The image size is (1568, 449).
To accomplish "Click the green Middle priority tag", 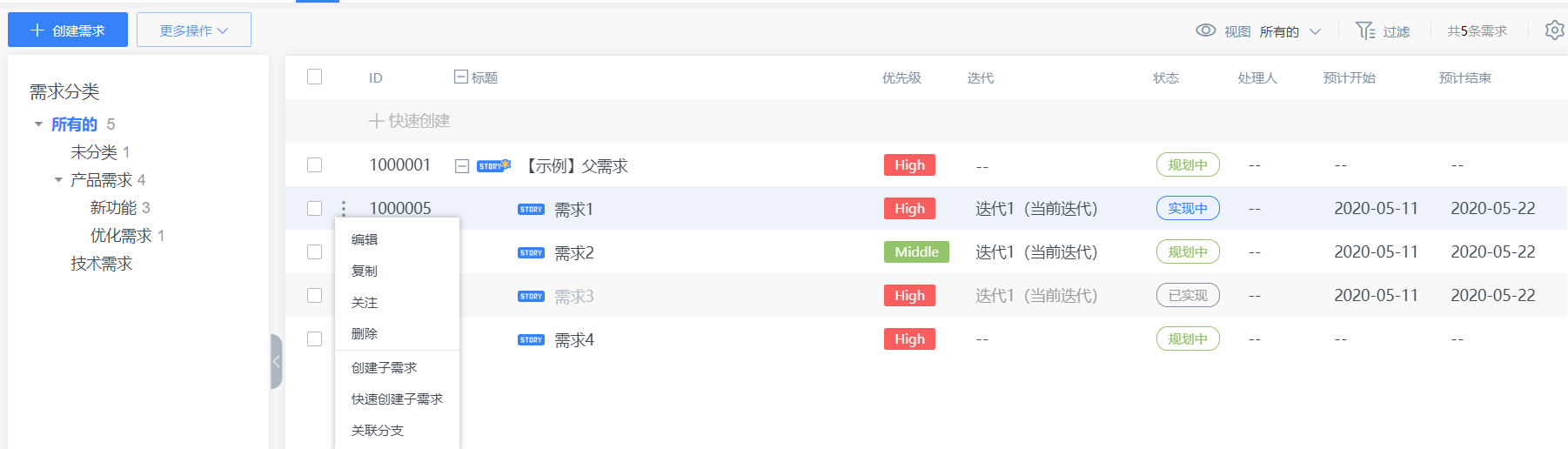I will 916,252.
